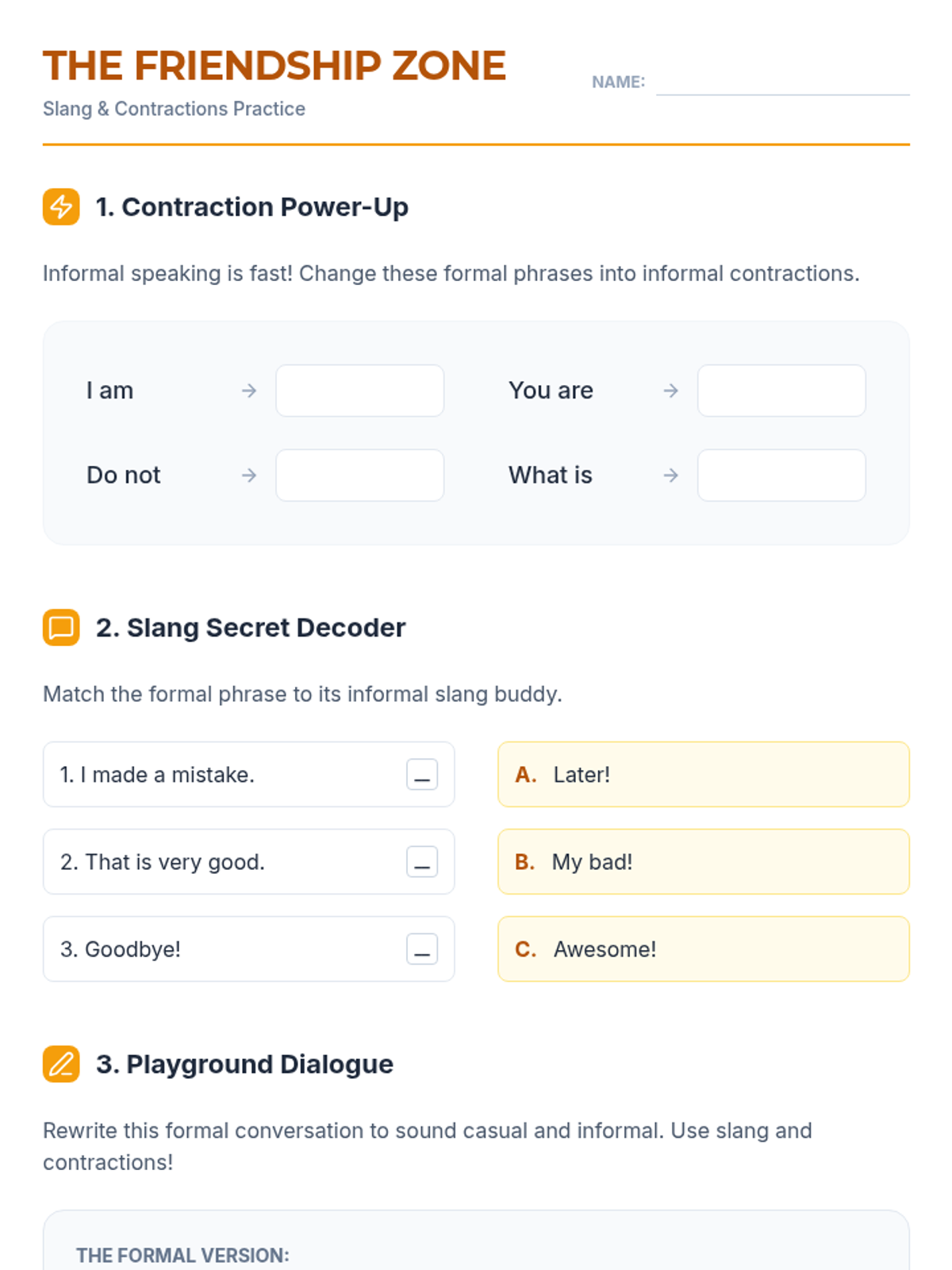The height and width of the screenshot is (1270, 952).
Task: Click the arrow icon after 'Do not'
Action: pos(249,475)
